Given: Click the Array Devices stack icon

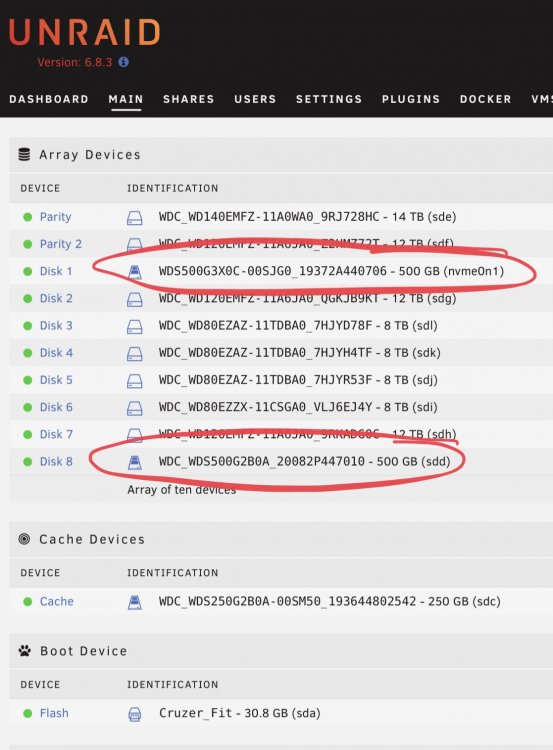Looking at the screenshot, I should pos(24,154).
